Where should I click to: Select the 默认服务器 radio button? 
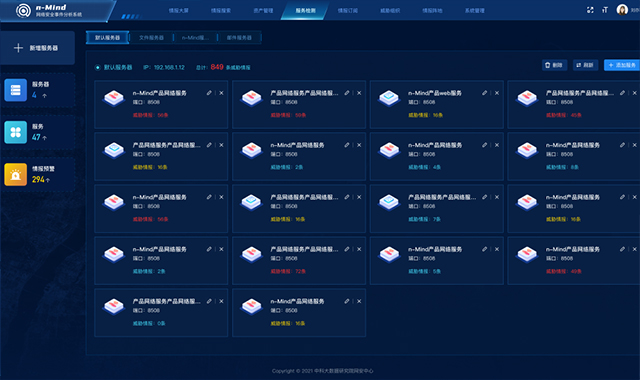(x=98, y=67)
